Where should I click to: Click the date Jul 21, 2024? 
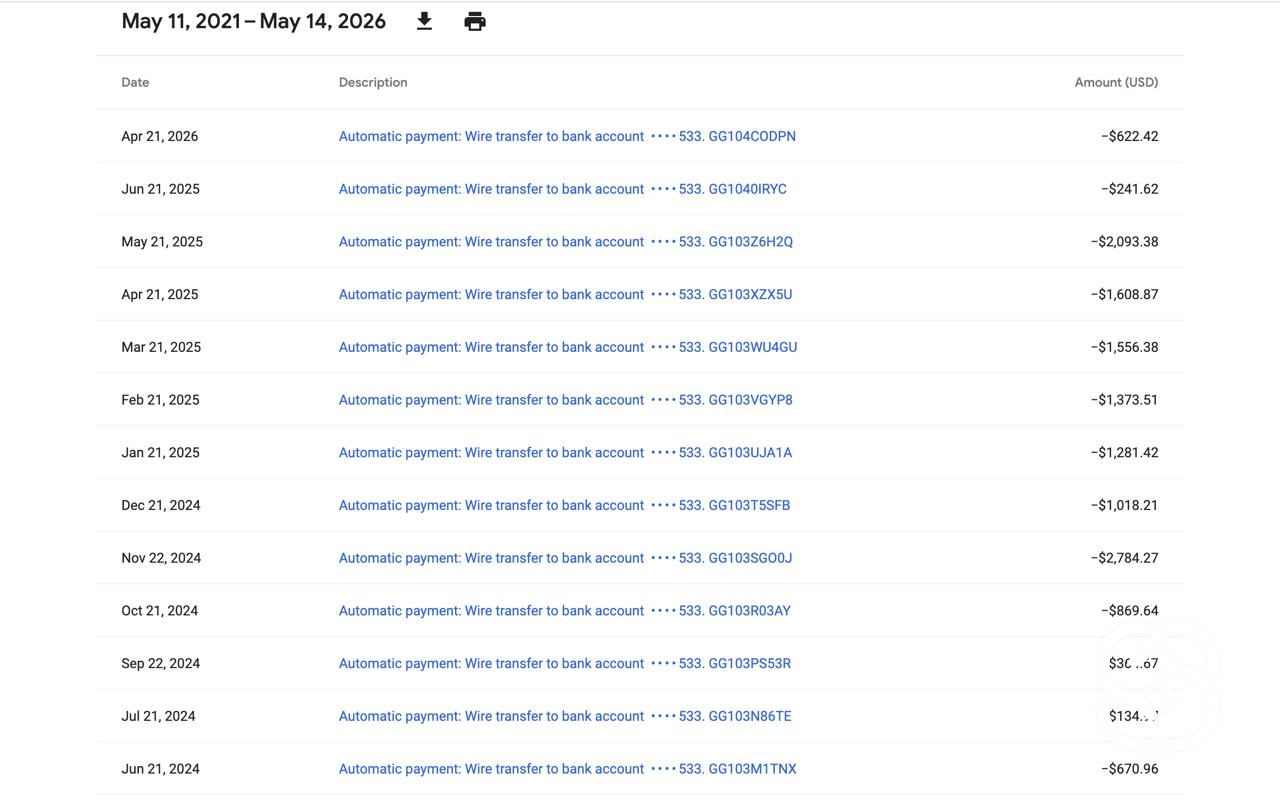[158, 716]
